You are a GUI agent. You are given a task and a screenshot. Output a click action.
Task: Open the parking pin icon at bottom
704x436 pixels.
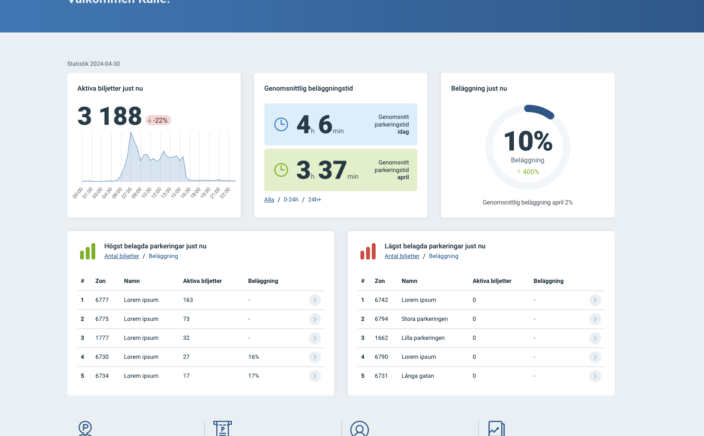85,428
